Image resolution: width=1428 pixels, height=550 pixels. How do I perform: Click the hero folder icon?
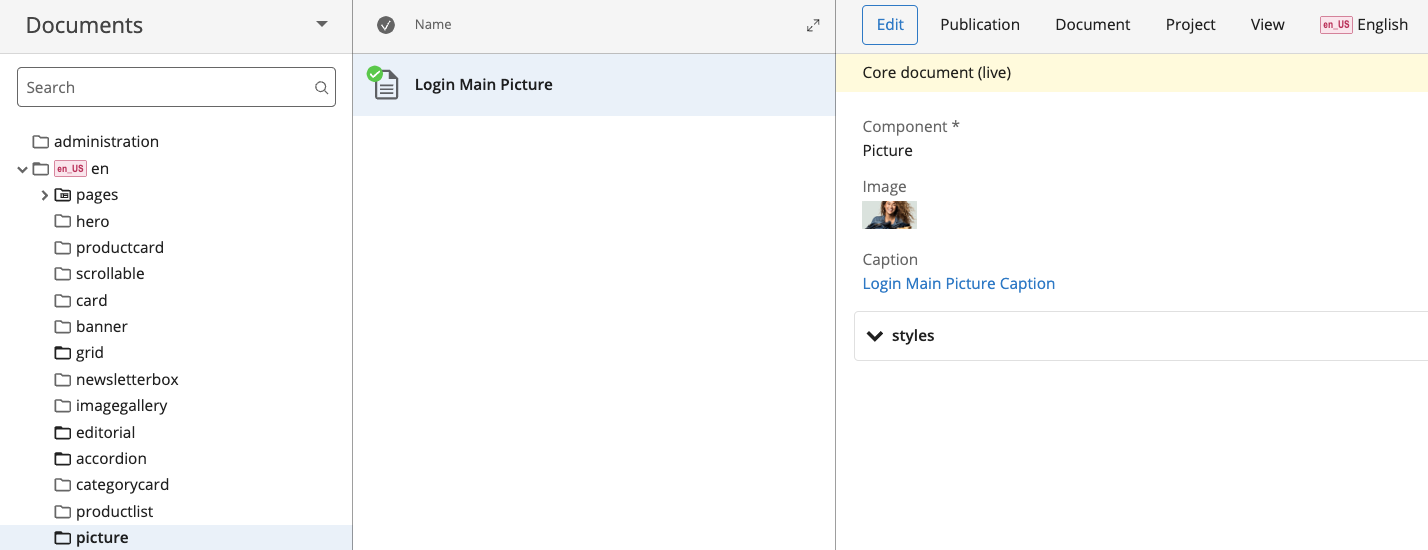tap(63, 221)
